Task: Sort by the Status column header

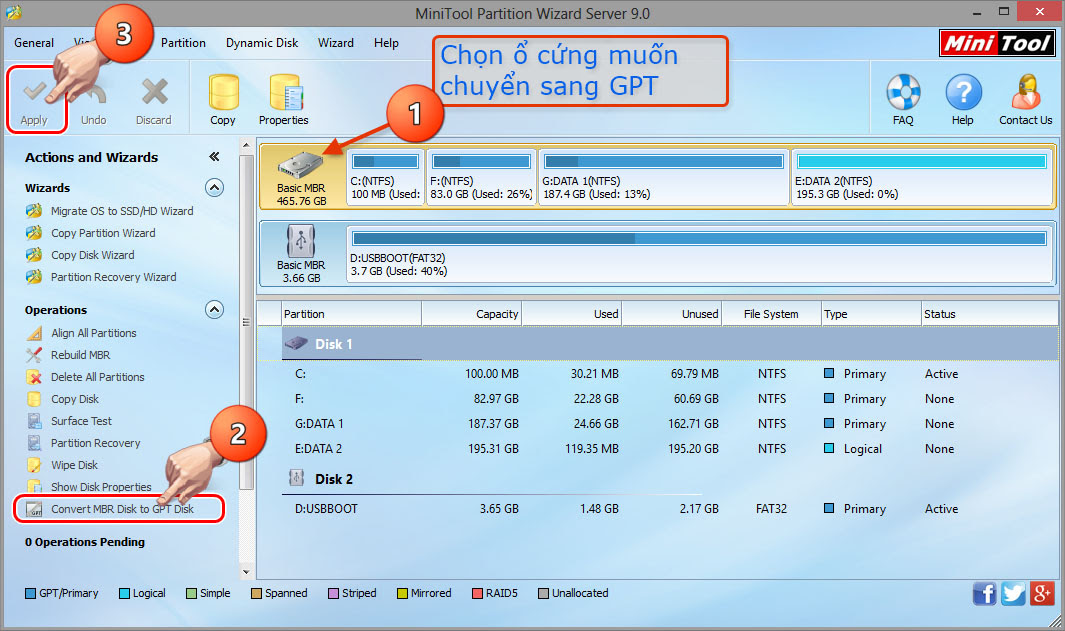Action: 989,314
